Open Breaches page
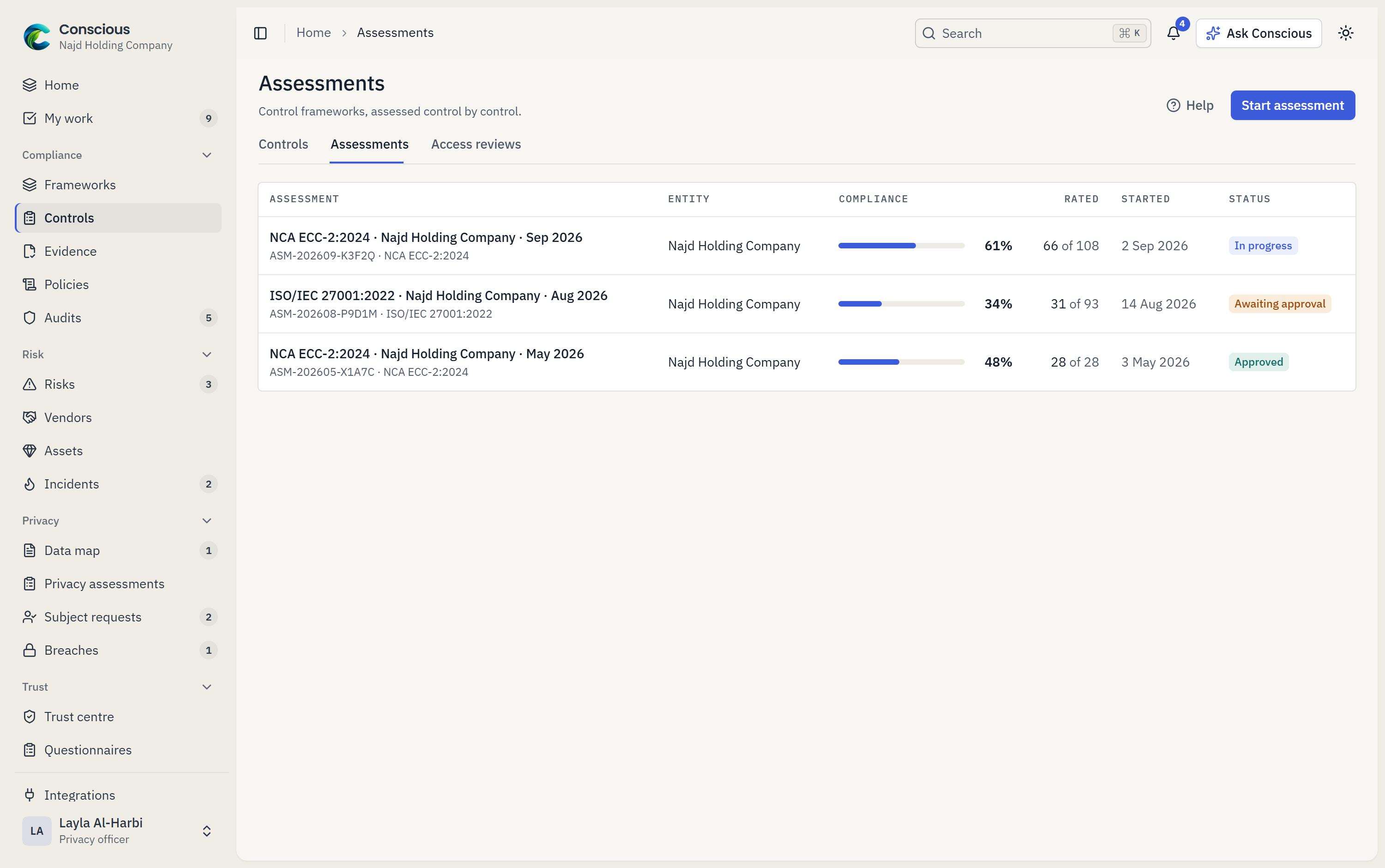The height and width of the screenshot is (868, 1385). click(118, 651)
